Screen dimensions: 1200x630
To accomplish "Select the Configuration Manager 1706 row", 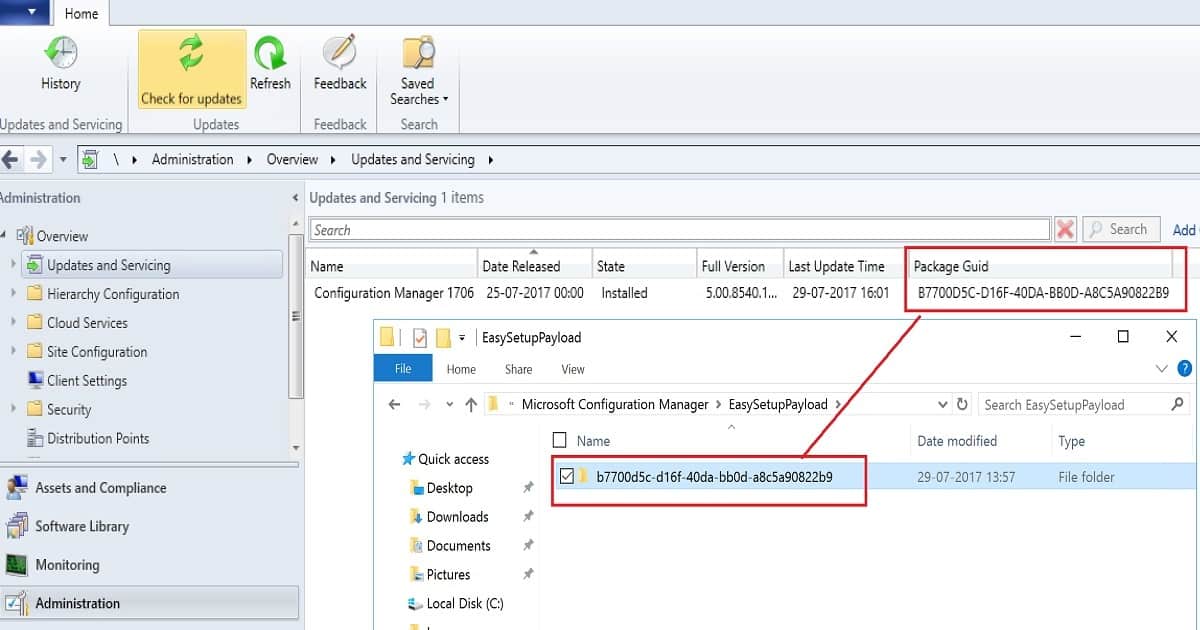I will (x=740, y=293).
